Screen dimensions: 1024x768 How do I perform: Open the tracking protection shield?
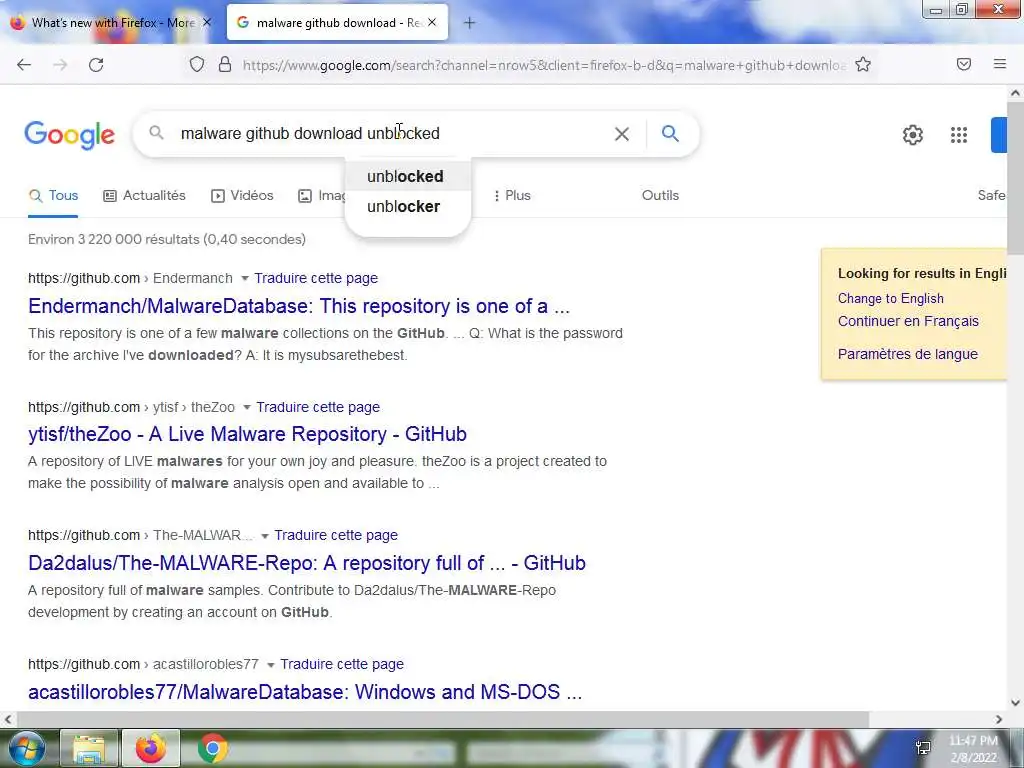[x=197, y=65]
